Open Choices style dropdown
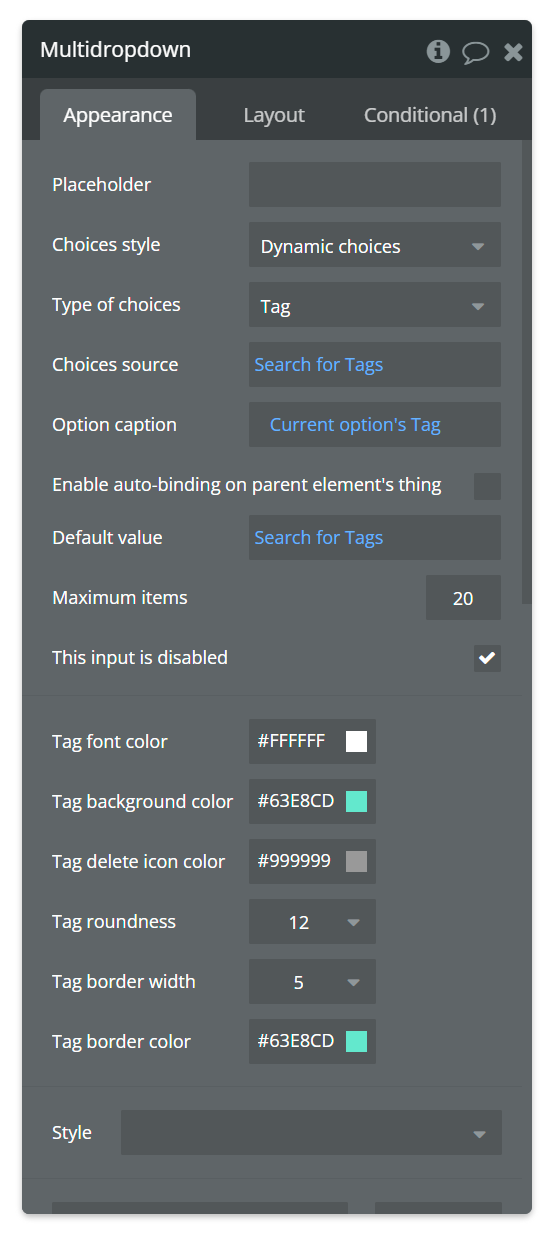The image size is (555, 1233). 375,245
